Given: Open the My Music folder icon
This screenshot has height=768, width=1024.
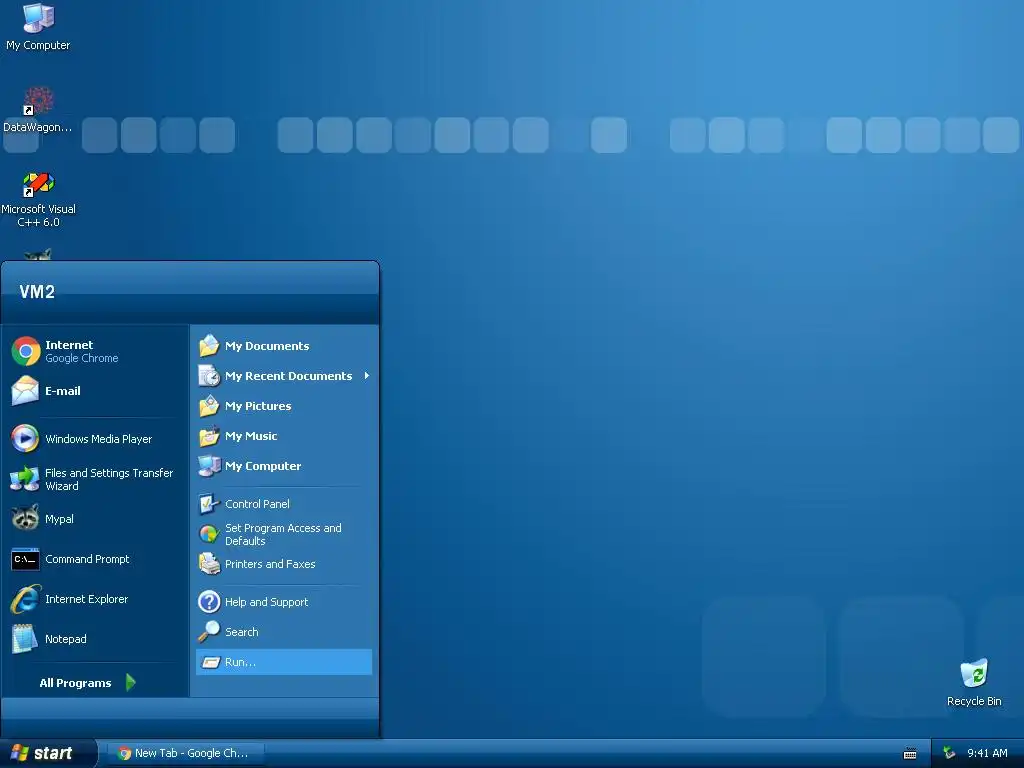Looking at the screenshot, I should [209, 436].
